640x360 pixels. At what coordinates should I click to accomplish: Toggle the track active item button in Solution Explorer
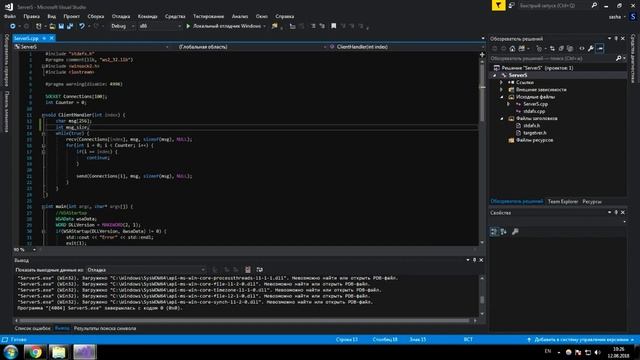tap(600, 49)
